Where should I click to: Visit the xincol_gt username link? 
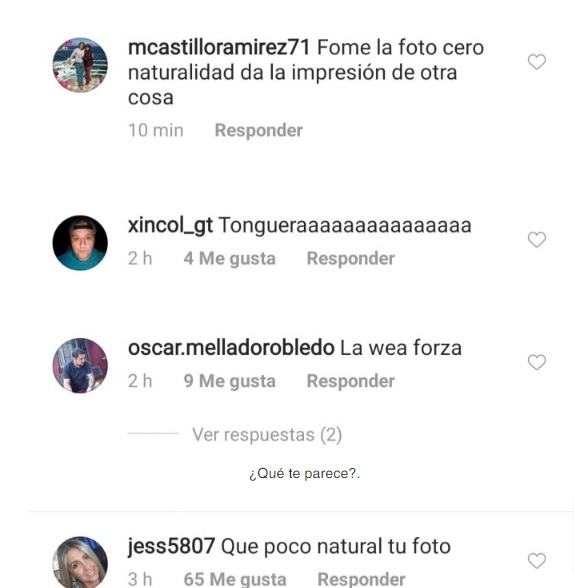pyautogui.click(x=170, y=226)
